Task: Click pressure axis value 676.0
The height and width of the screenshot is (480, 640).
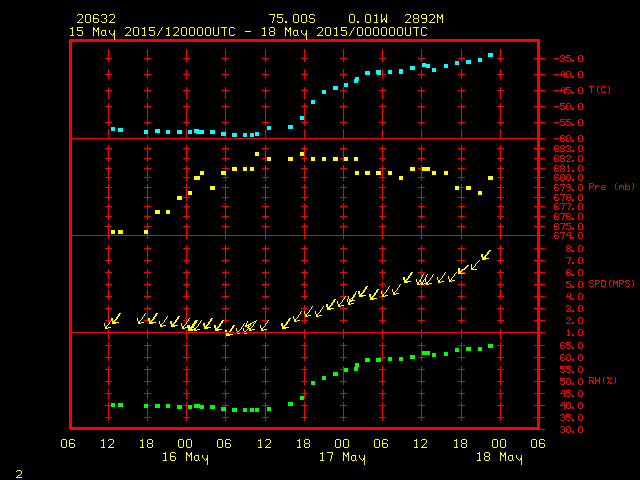Action: pyautogui.click(x=569, y=216)
